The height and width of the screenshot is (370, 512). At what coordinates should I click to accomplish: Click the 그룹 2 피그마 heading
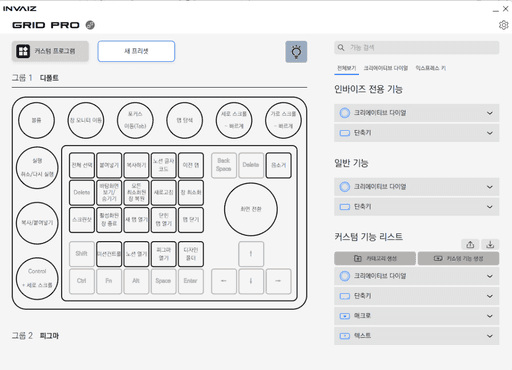click(35, 335)
